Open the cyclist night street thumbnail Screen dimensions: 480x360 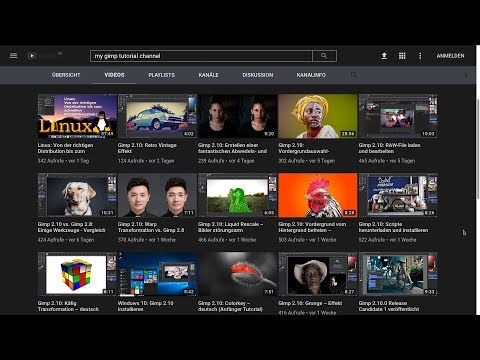pos(398,274)
